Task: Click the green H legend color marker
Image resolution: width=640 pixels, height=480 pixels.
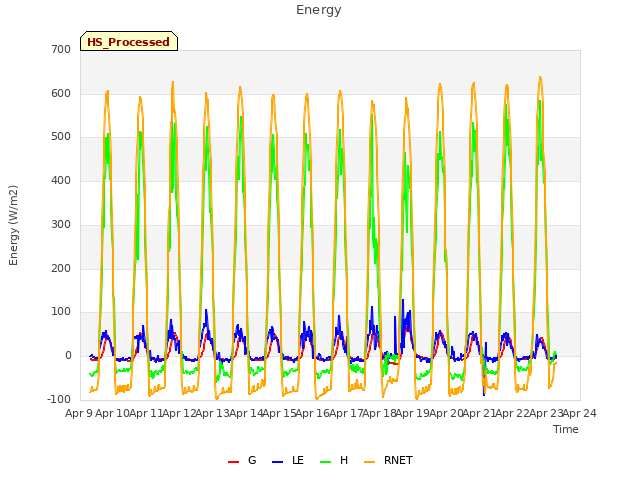Action: pos(325,462)
